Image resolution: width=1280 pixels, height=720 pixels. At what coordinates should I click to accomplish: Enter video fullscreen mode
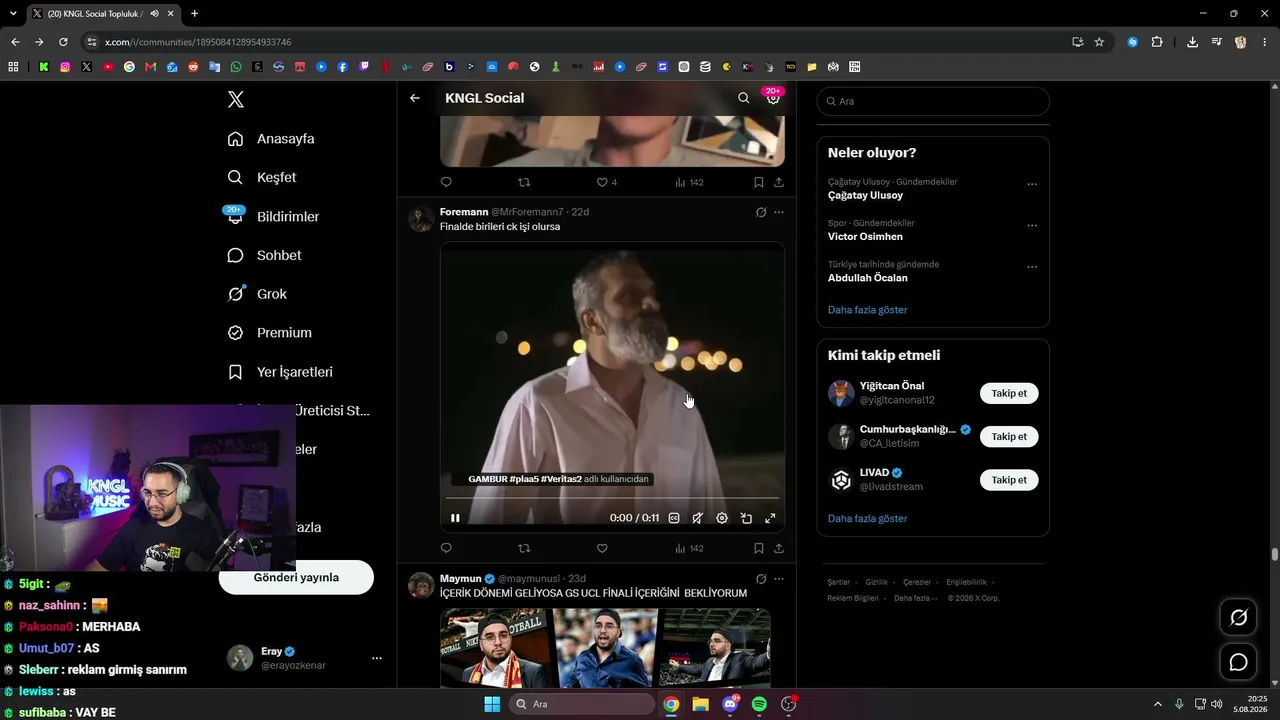click(x=770, y=518)
